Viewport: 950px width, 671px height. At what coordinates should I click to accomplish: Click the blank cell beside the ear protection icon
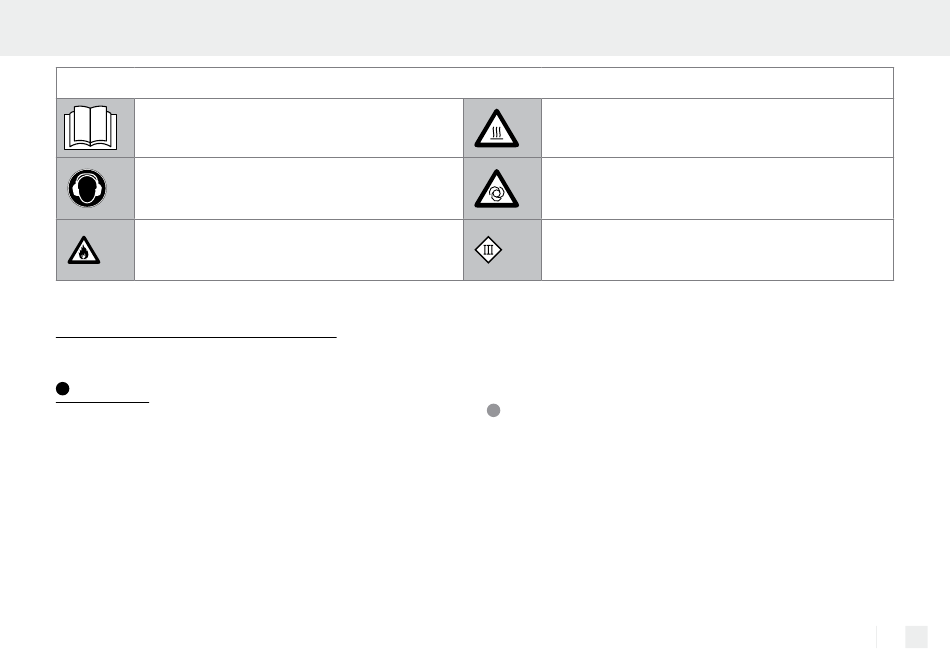(299, 188)
